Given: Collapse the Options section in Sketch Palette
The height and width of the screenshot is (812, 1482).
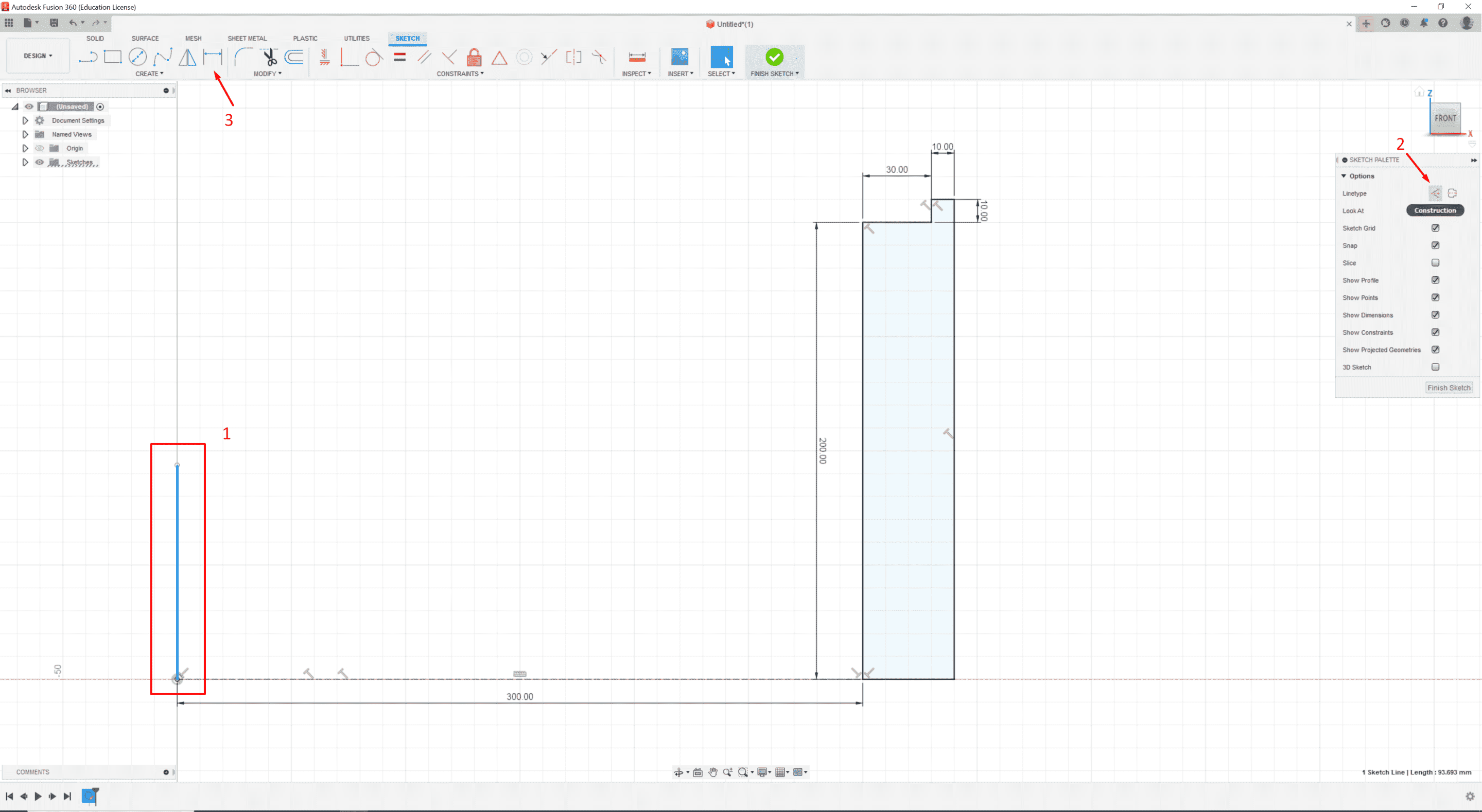Looking at the screenshot, I should (1344, 176).
